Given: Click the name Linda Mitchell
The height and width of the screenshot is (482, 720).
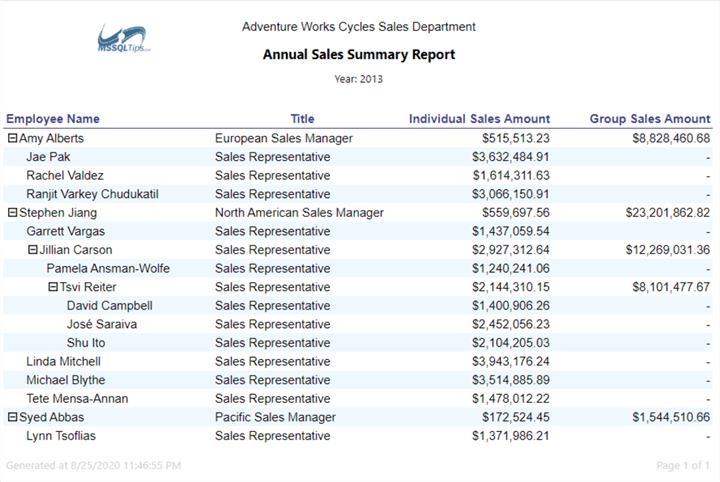Looking at the screenshot, I should click(63, 361).
